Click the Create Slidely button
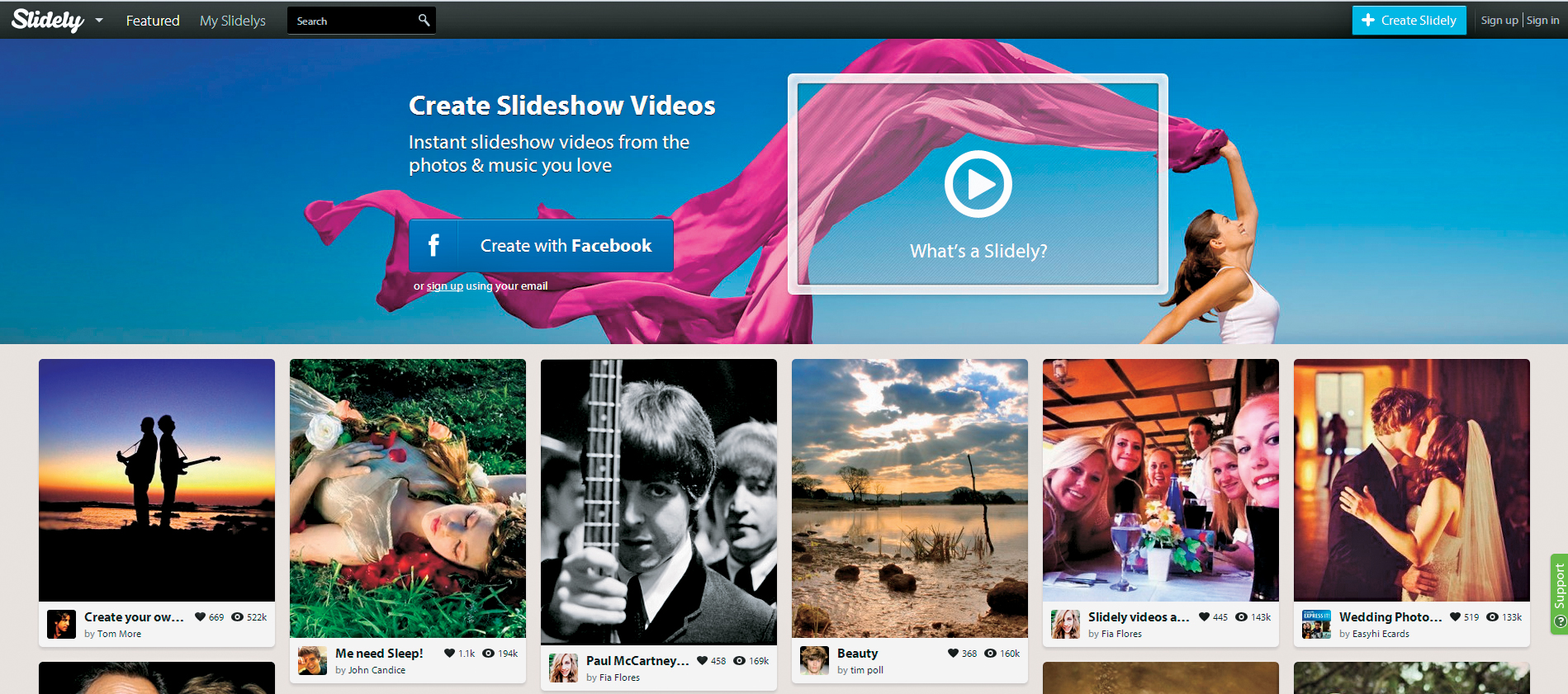 [x=1409, y=21]
